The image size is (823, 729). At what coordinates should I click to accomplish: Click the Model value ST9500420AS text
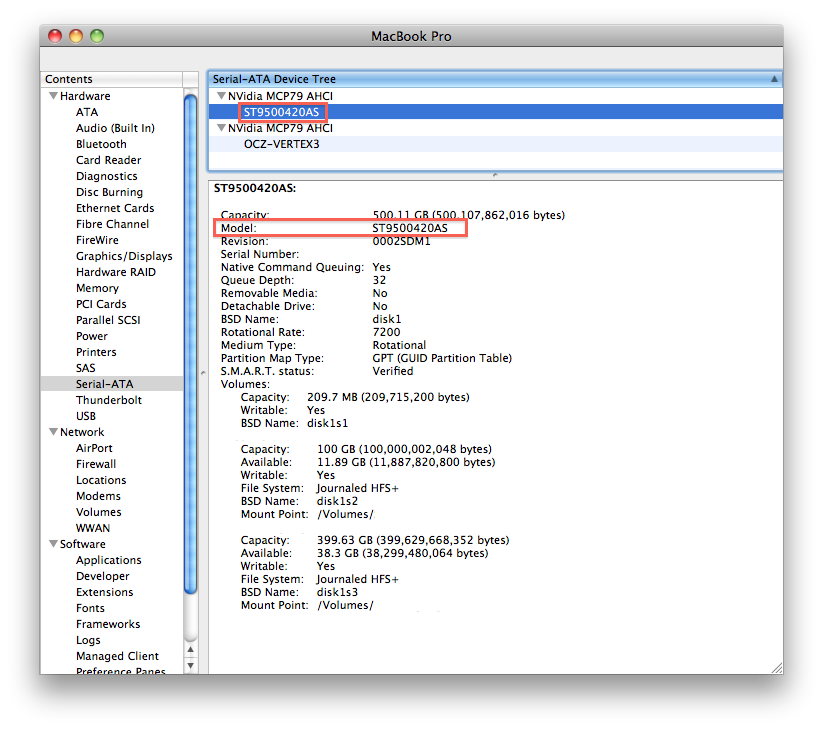[x=410, y=228]
